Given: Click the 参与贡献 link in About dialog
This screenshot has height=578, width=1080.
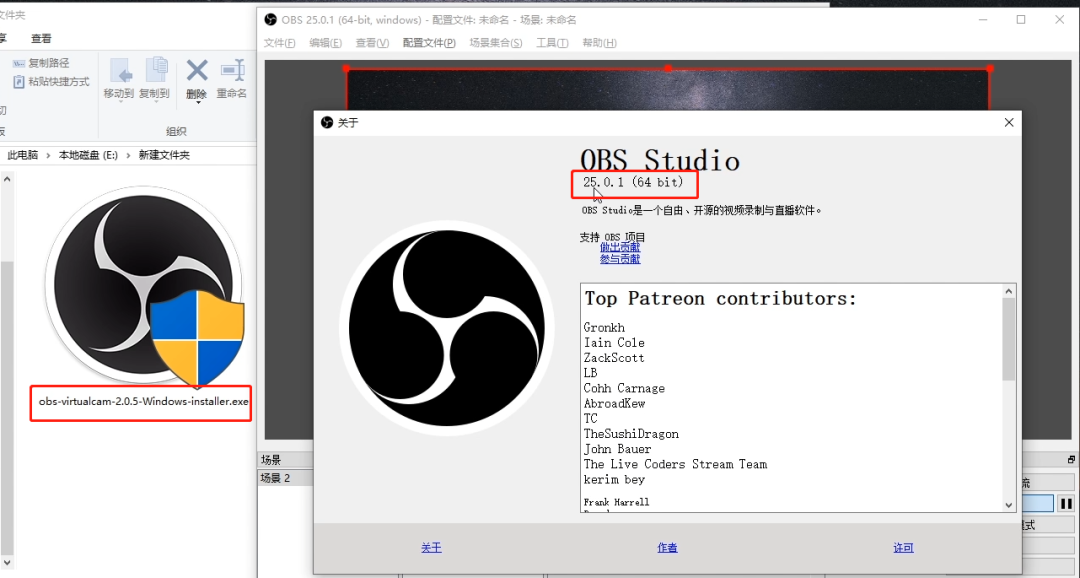Looking at the screenshot, I should 620,259.
